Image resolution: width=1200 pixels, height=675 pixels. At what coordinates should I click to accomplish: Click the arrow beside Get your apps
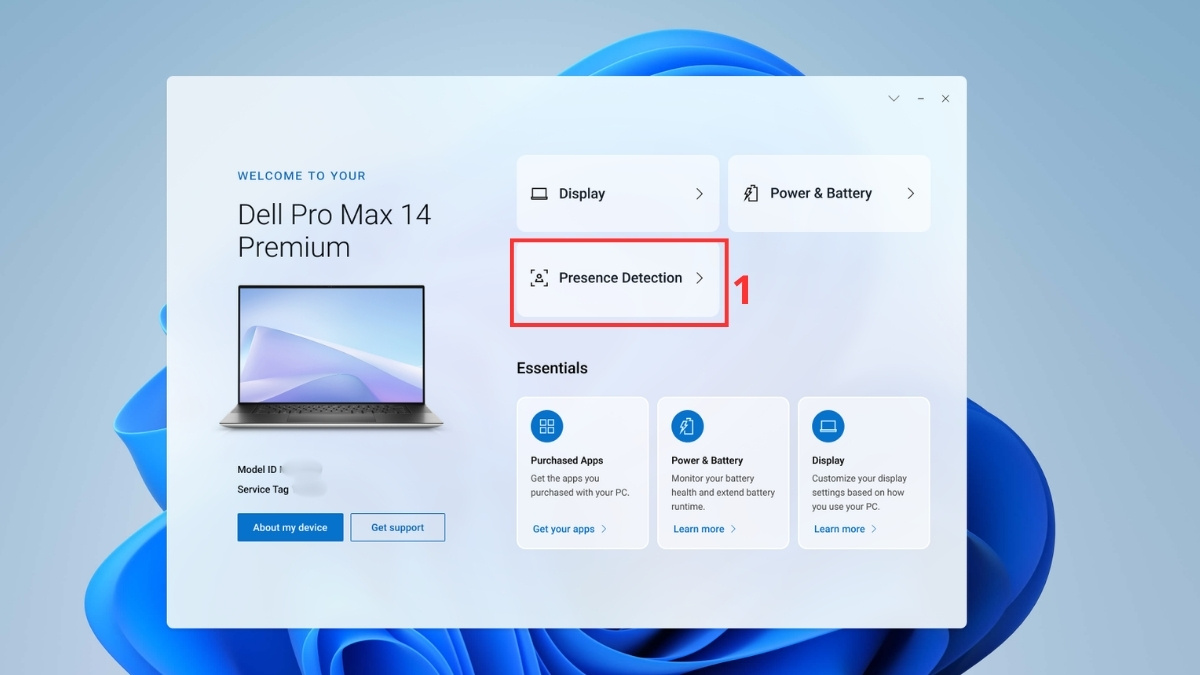[x=604, y=529]
